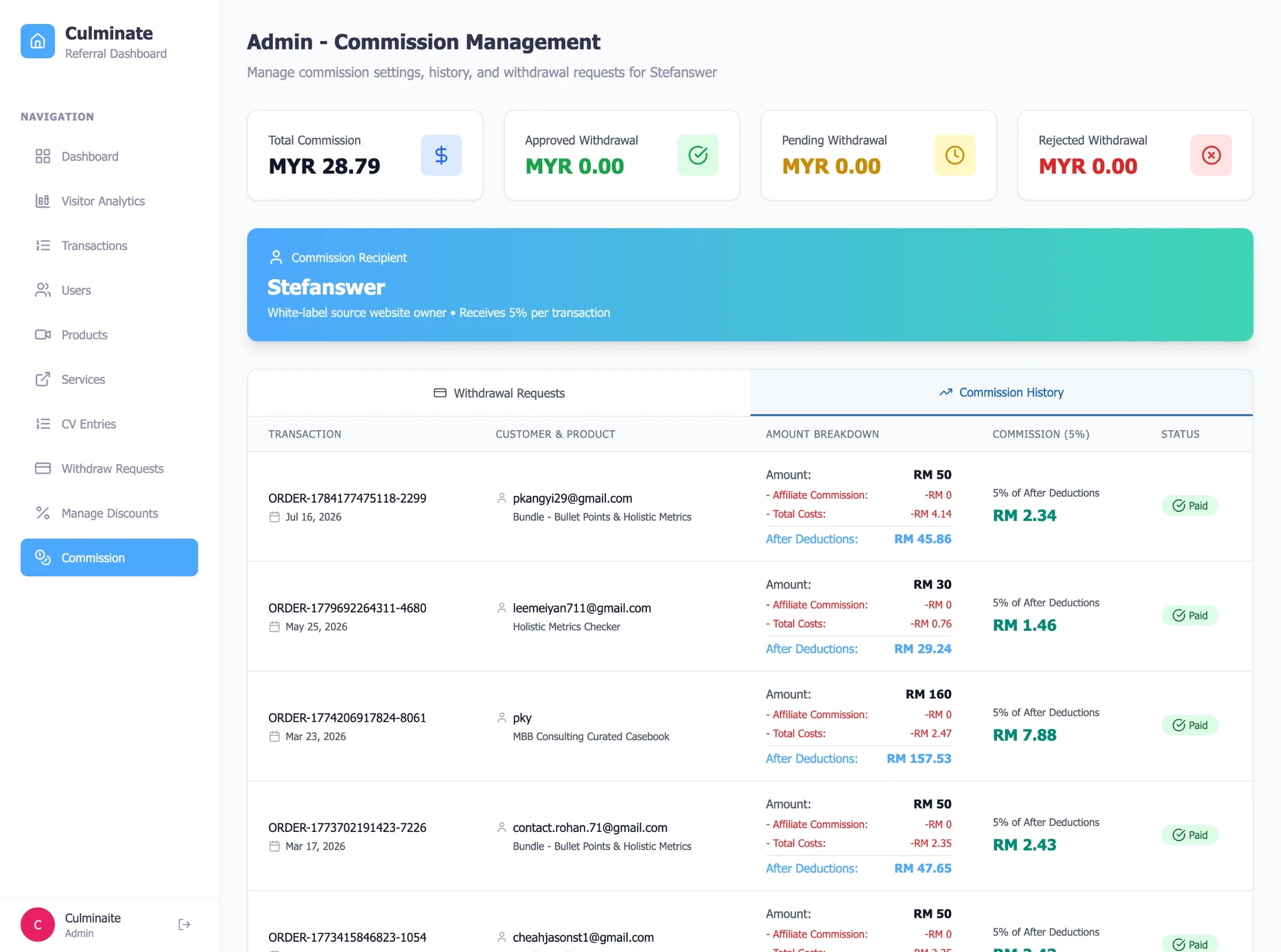Click the Paid badge for order ending 2299
The width and height of the screenshot is (1281, 952).
(1190, 505)
